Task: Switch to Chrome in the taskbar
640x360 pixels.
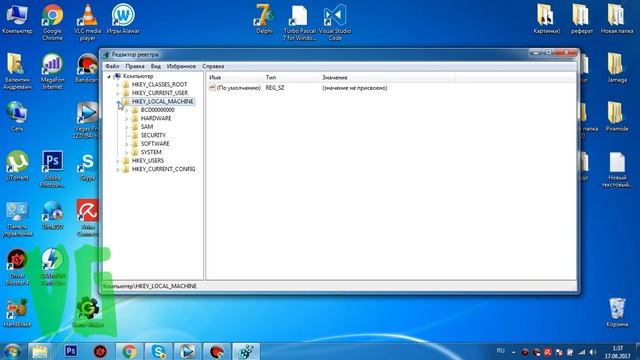Action: coord(129,351)
